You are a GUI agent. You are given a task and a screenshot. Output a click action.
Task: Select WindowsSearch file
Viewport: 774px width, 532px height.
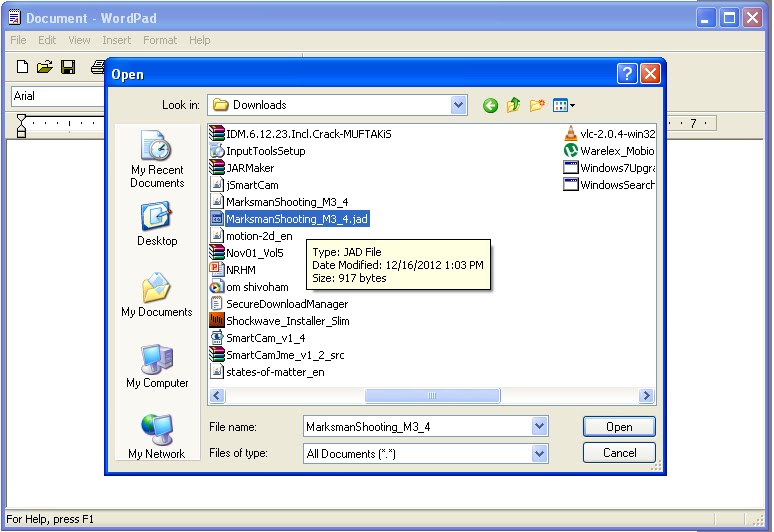[610, 185]
